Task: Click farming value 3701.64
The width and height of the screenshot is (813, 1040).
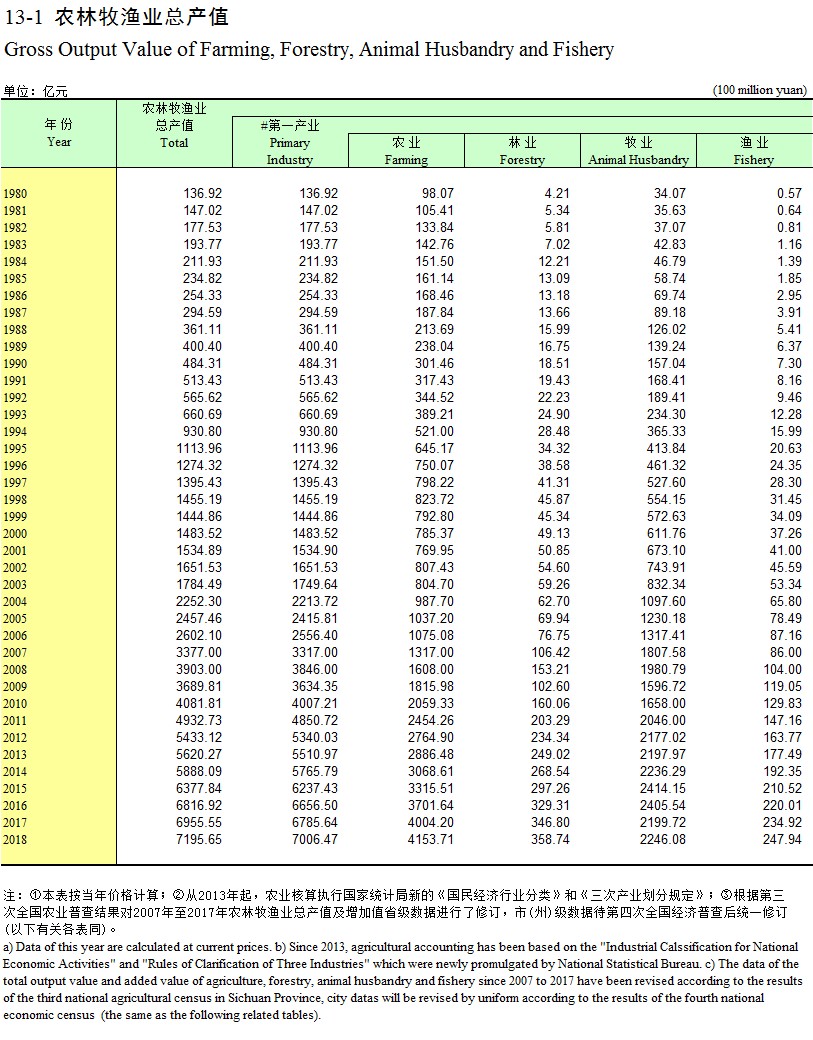Action: click(x=431, y=805)
